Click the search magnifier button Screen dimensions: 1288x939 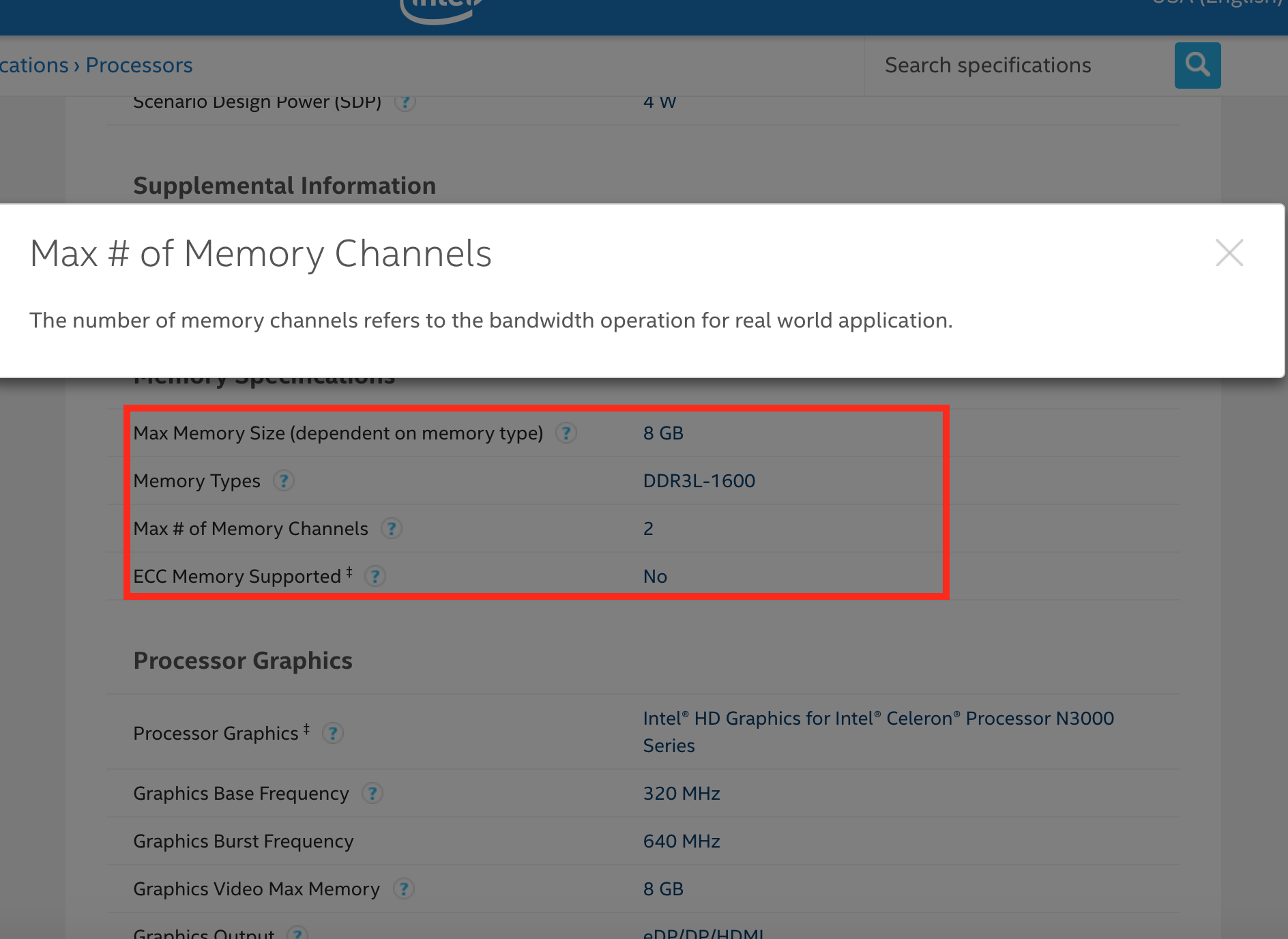(x=1197, y=66)
